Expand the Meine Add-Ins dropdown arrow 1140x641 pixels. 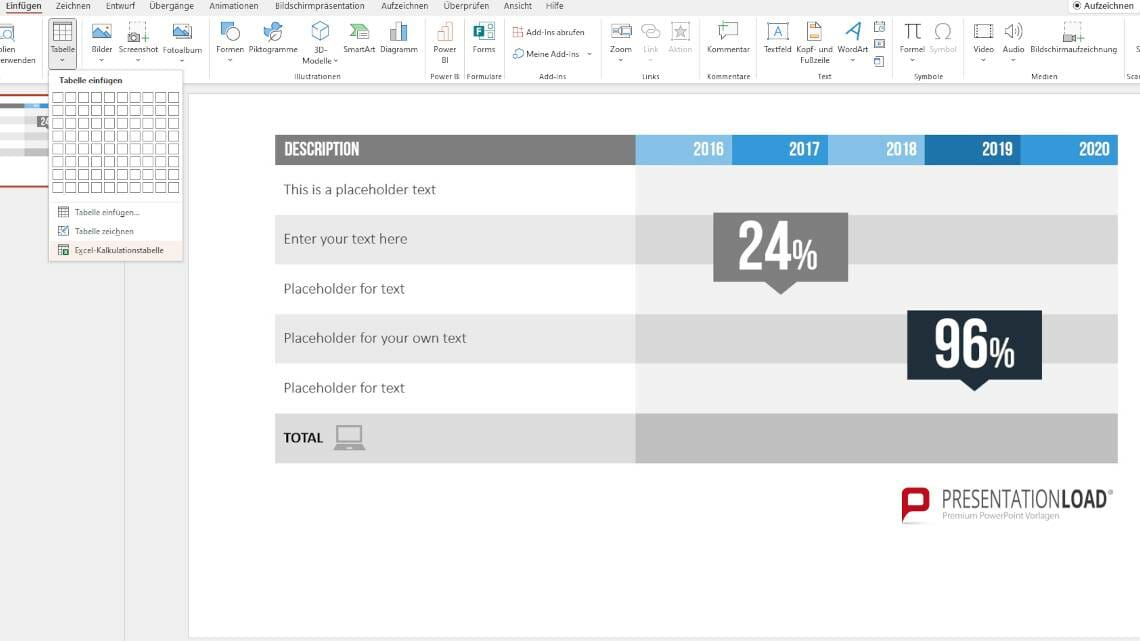coord(590,55)
